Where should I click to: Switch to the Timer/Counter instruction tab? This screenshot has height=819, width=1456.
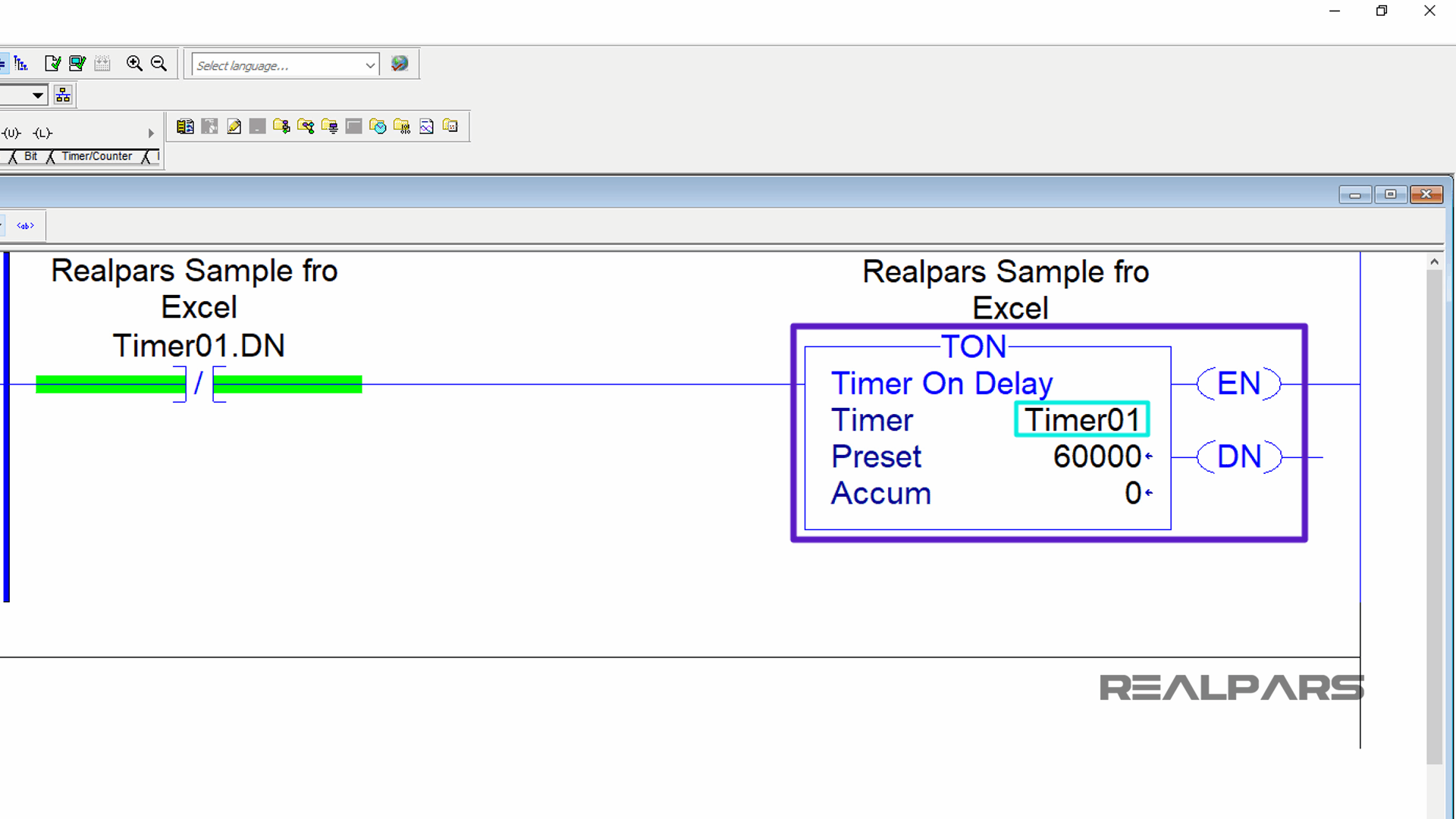tap(96, 156)
